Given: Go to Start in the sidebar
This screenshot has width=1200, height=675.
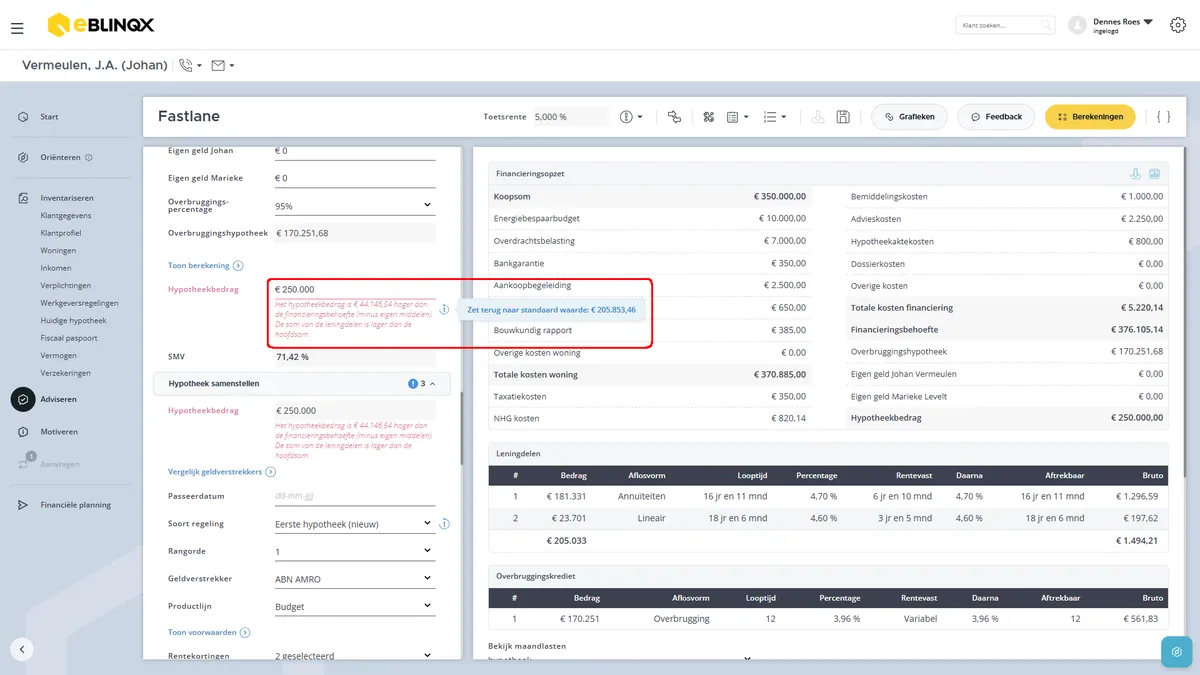Looking at the screenshot, I should click(x=49, y=117).
